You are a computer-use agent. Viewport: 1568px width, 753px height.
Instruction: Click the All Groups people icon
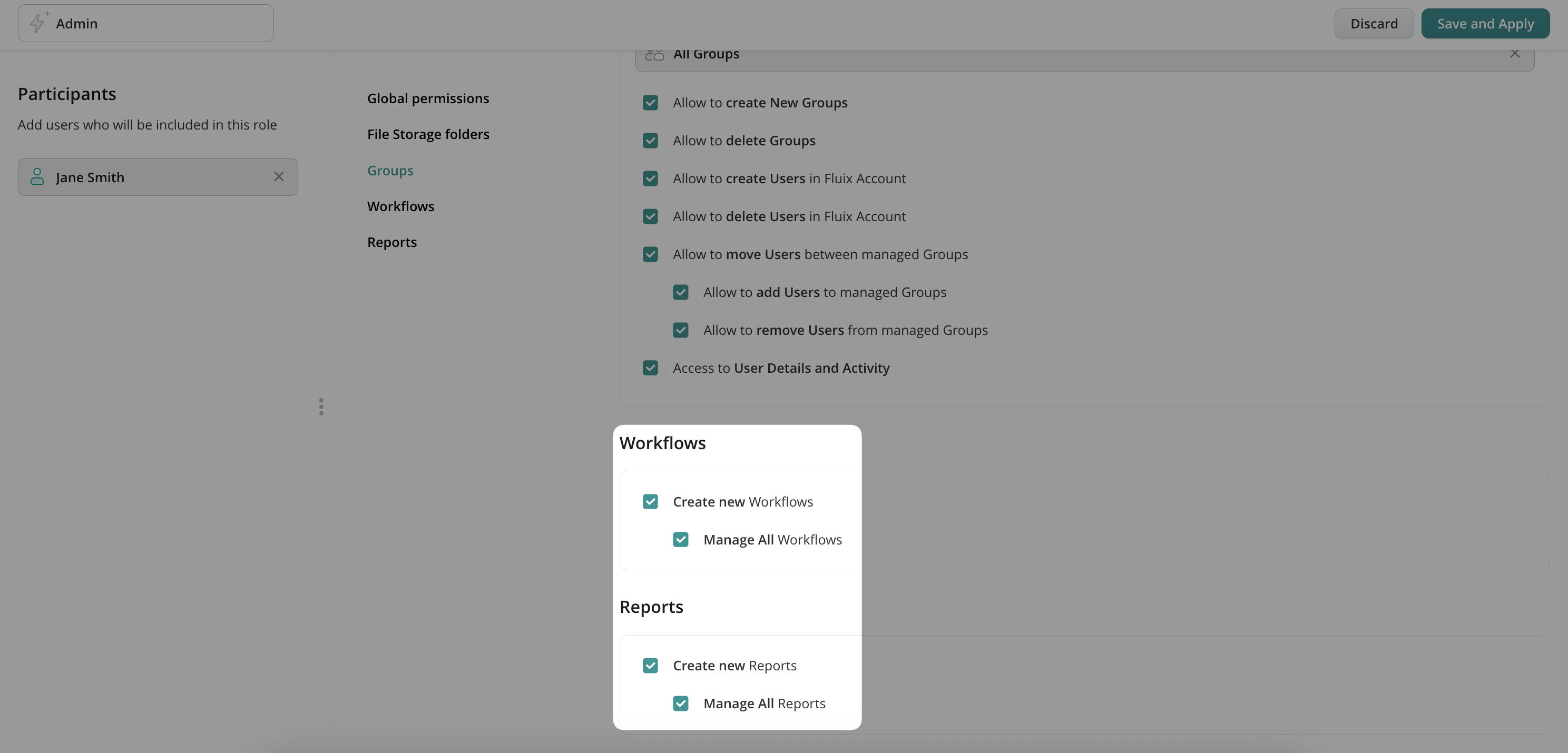point(654,55)
